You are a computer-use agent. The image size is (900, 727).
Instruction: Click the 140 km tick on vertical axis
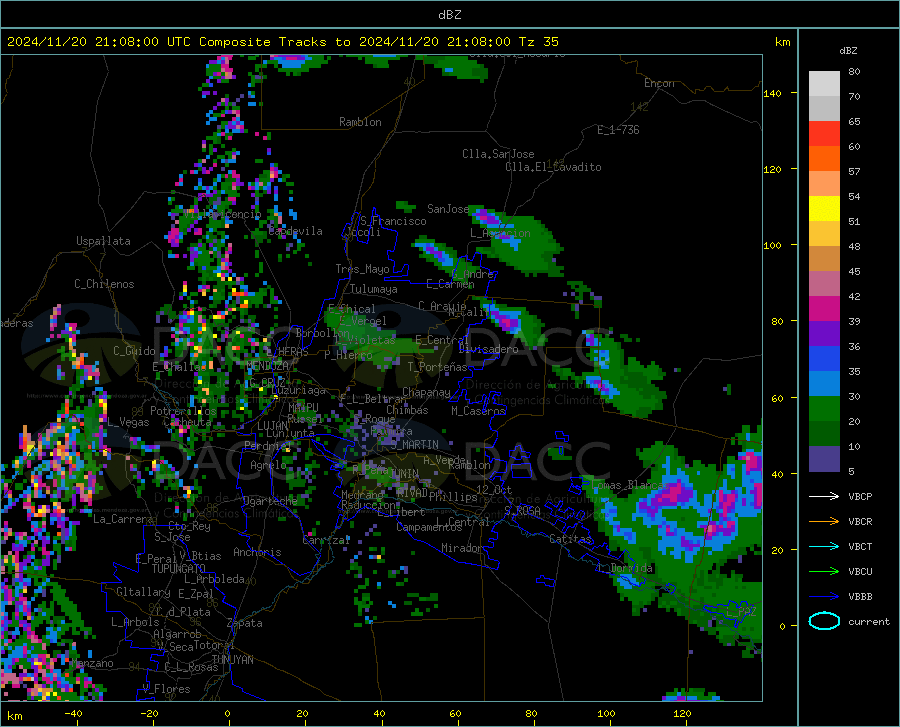[772, 94]
